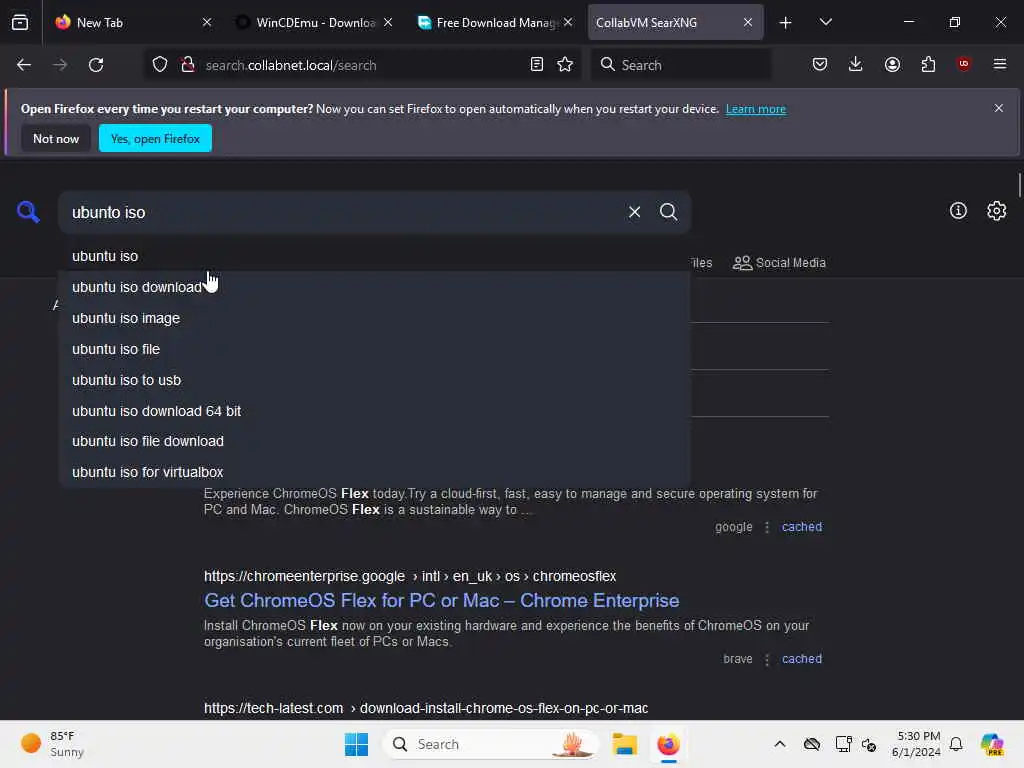Choose suggestion 'ubuntu iso'
The image size is (1024, 768).
375,256
